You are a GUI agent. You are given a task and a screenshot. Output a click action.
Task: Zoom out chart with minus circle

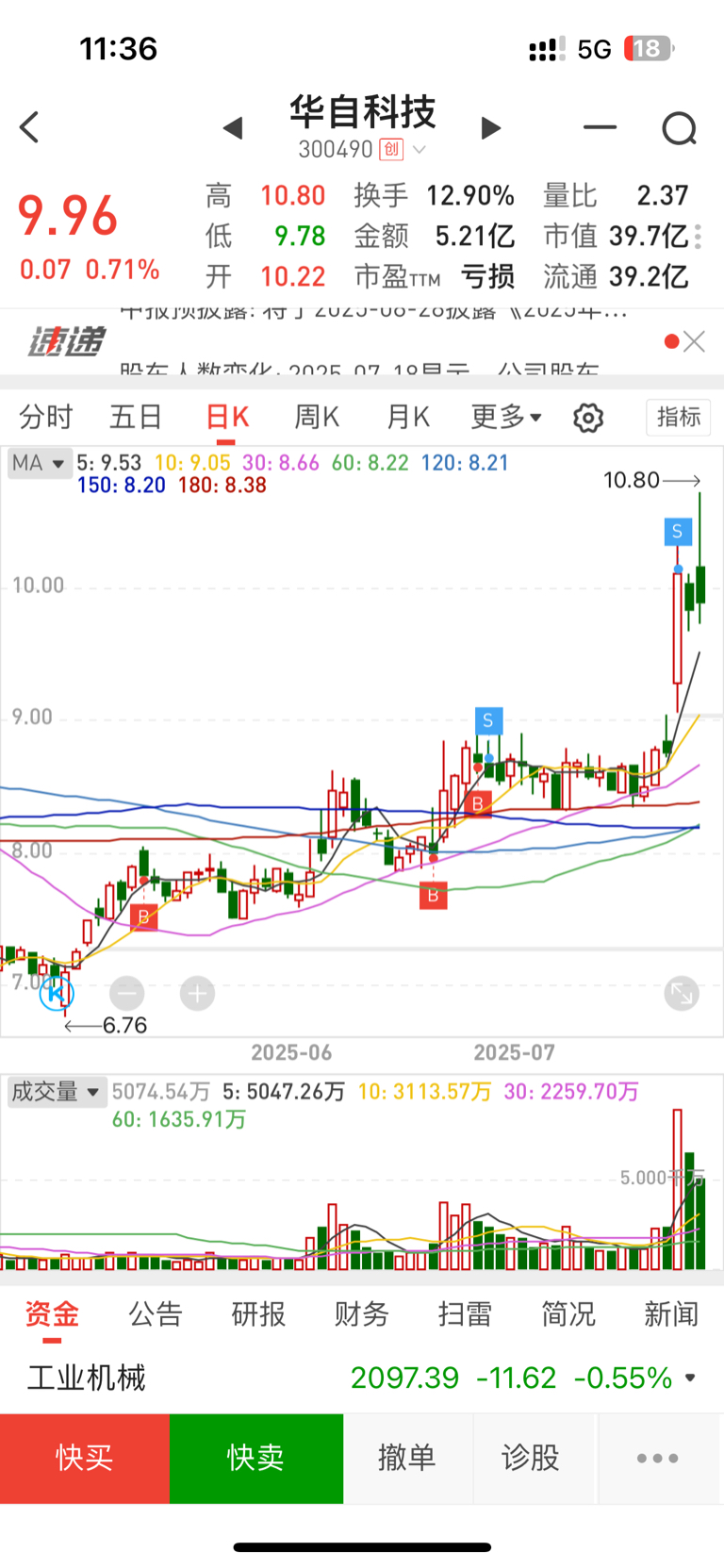tap(127, 993)
